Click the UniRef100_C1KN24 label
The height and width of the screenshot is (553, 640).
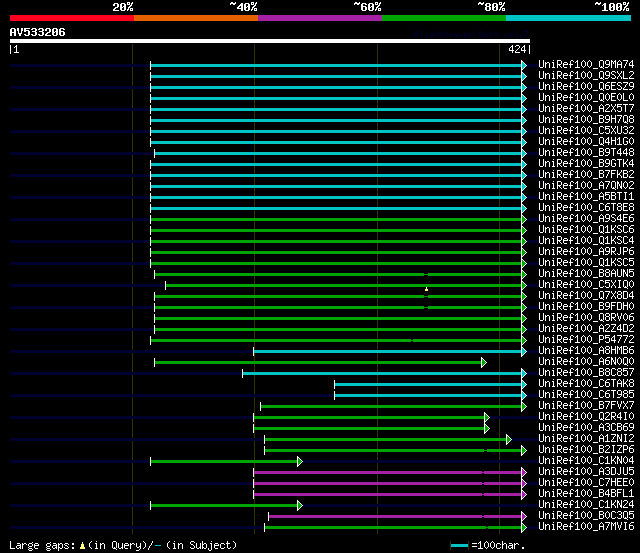click(586, 505)
